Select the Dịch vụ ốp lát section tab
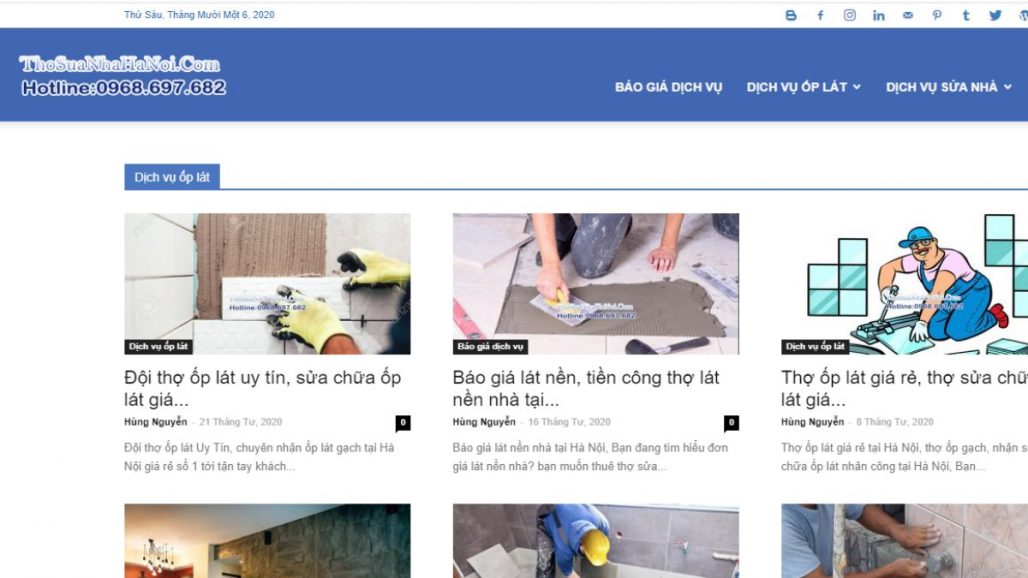1028x578 pixels. [172, 177]
